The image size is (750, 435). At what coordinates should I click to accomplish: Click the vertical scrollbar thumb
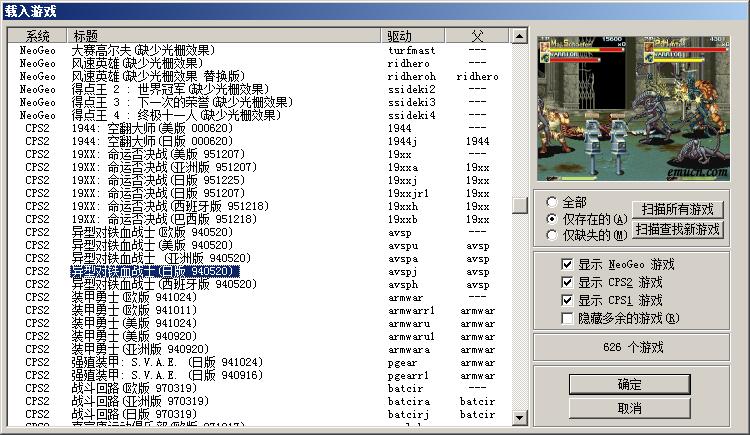click(519, 206)
